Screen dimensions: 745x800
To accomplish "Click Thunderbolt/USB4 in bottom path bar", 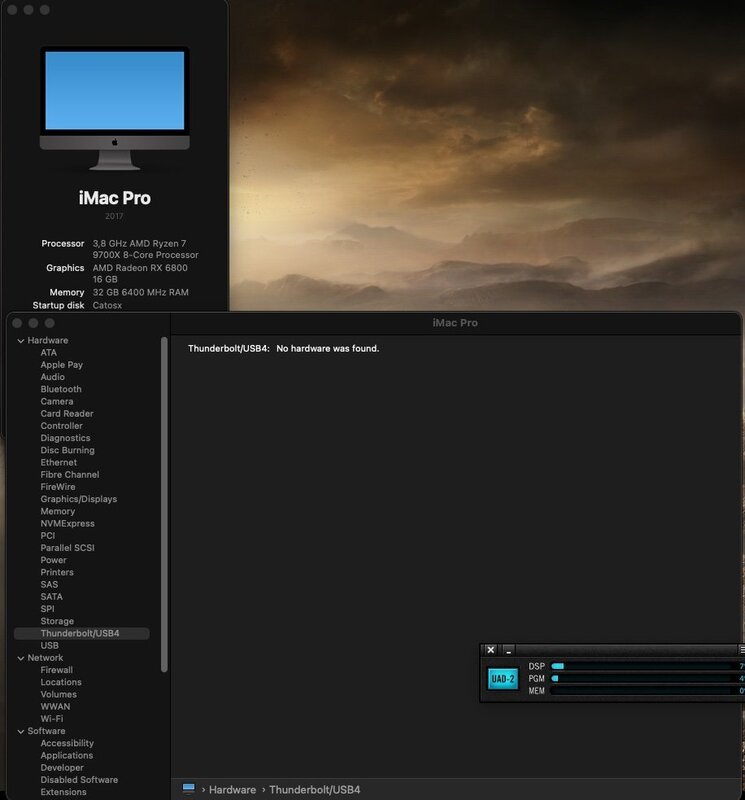I will pyautogui.click(x=314, y=790).
